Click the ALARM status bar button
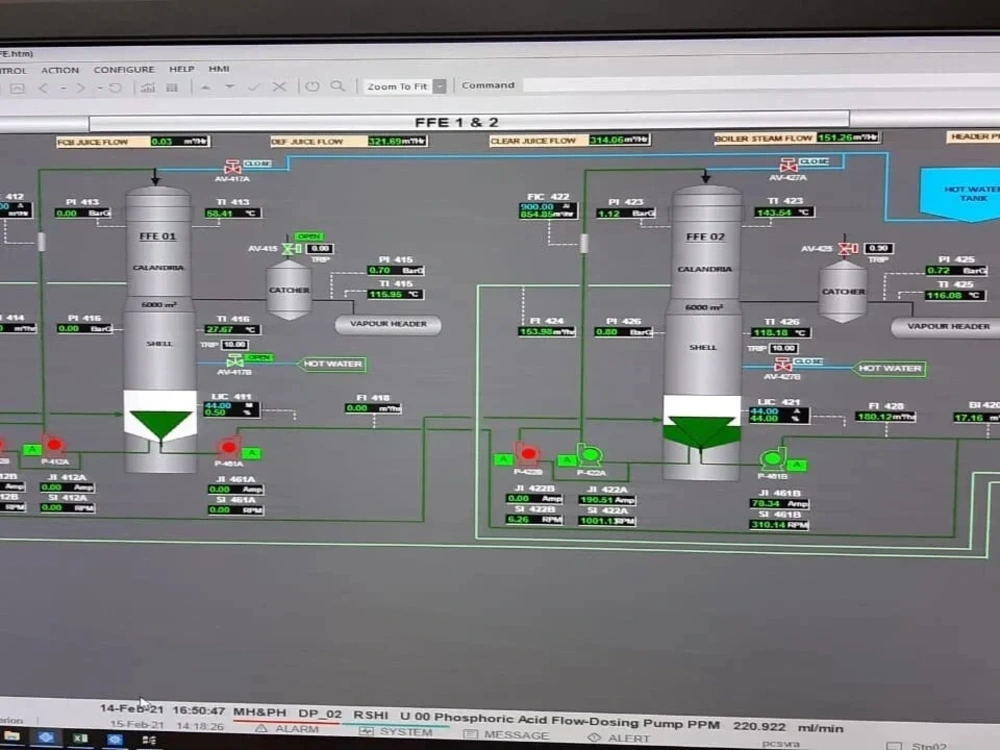 [288, 729]
